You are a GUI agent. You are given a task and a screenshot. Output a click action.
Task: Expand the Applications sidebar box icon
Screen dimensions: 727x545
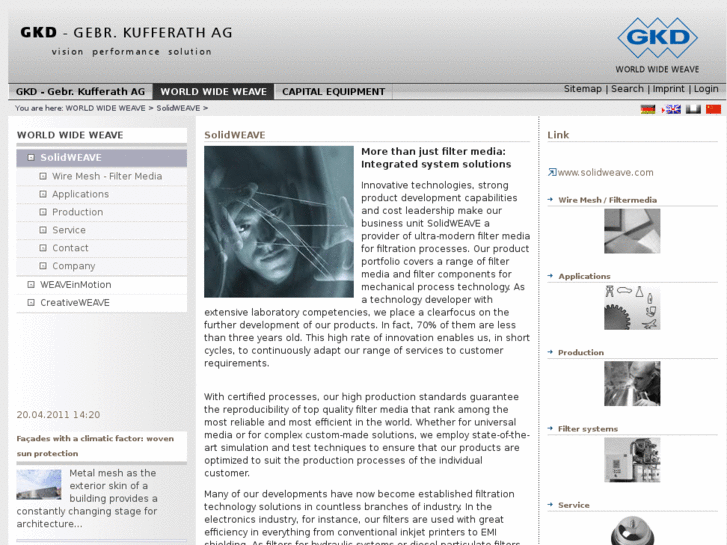[x=43, y=194]
